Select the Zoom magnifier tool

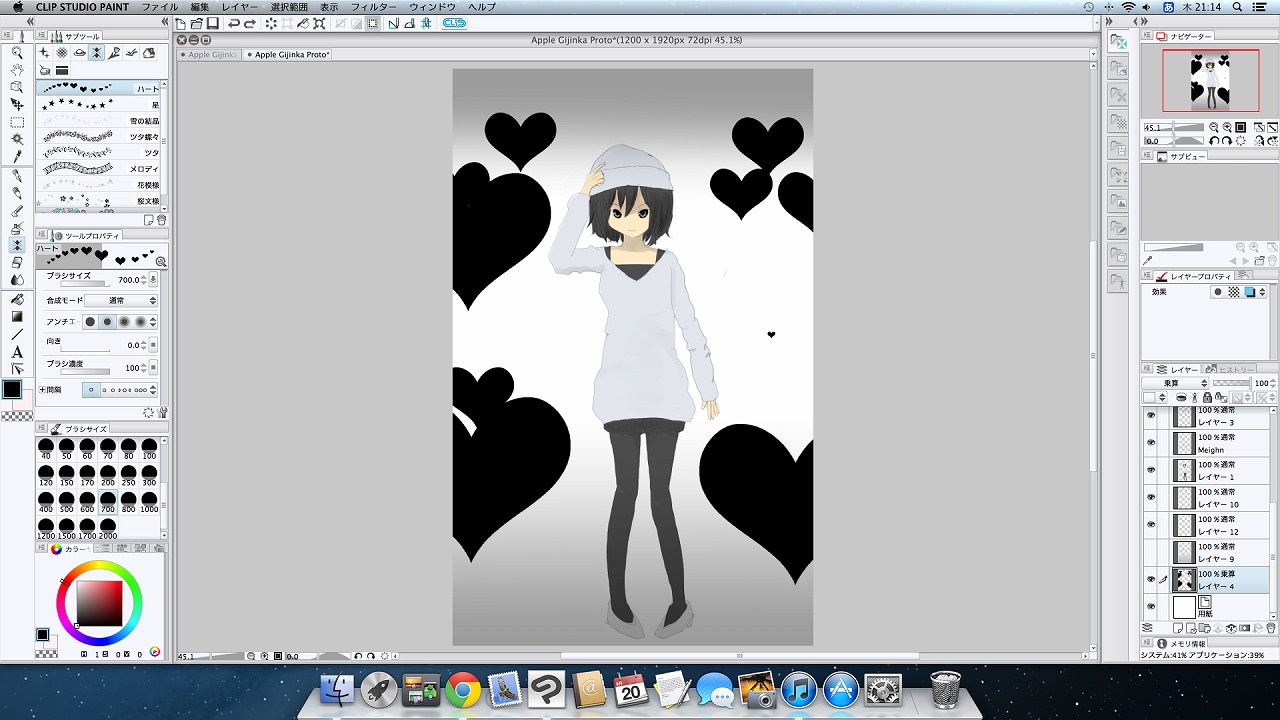coord(17,52)
